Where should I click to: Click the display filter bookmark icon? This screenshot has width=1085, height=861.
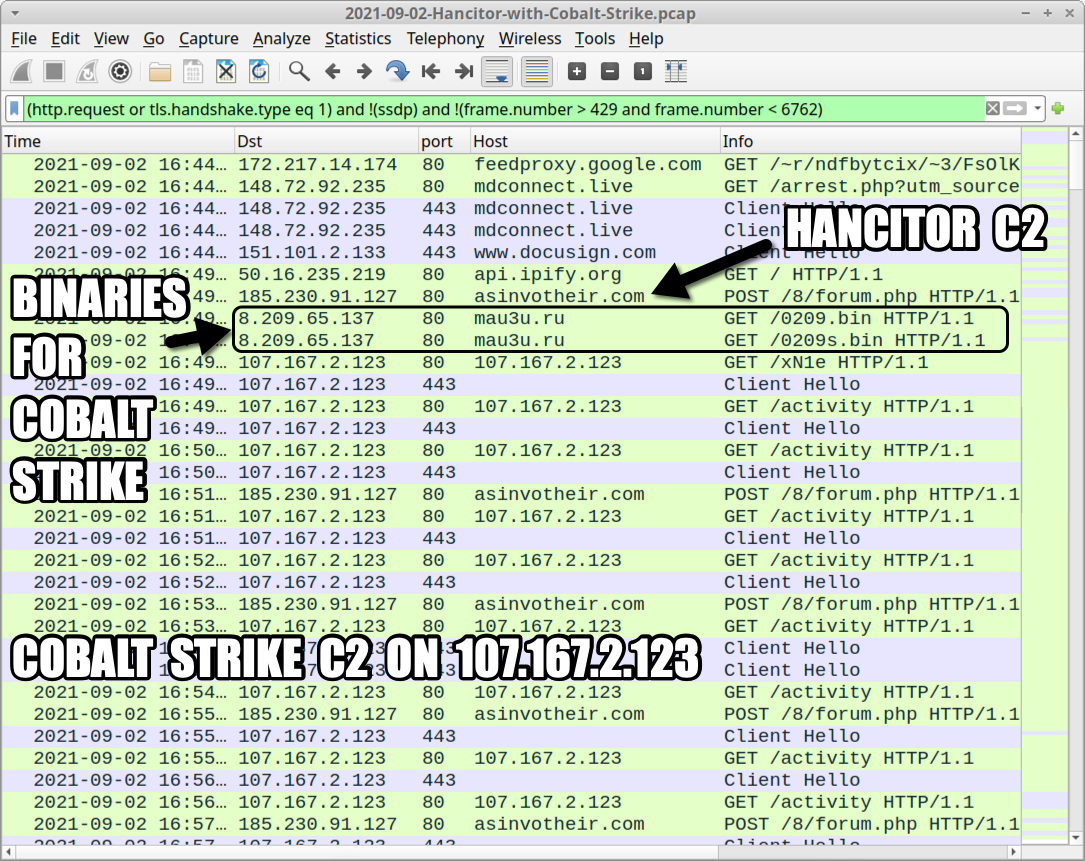click(14, 109)
